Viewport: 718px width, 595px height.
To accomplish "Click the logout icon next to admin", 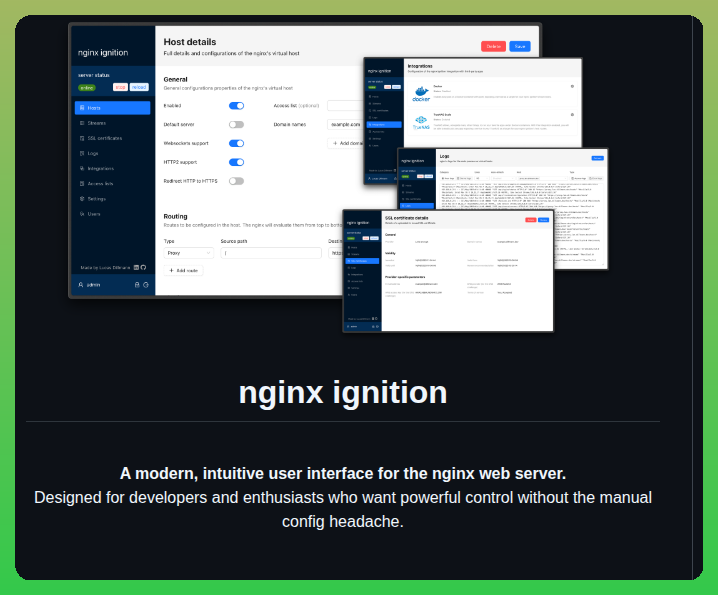I will coord(146,285).
